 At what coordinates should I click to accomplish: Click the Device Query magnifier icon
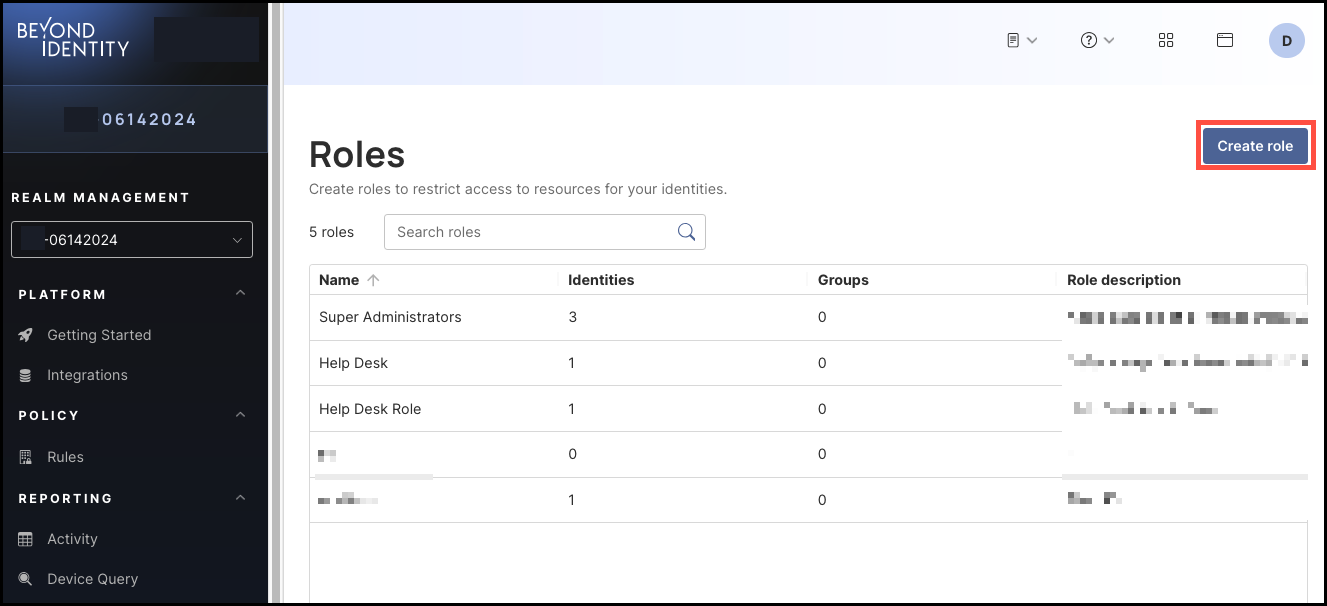point(26,579)
